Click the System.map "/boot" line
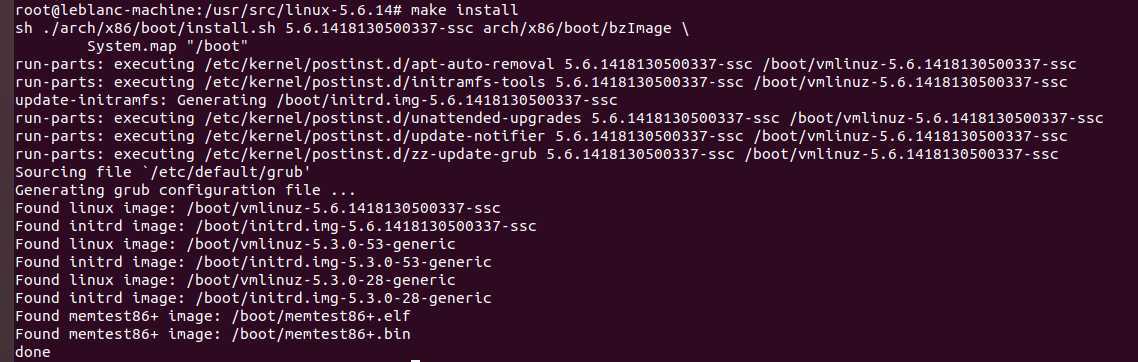 click(168, 46)
